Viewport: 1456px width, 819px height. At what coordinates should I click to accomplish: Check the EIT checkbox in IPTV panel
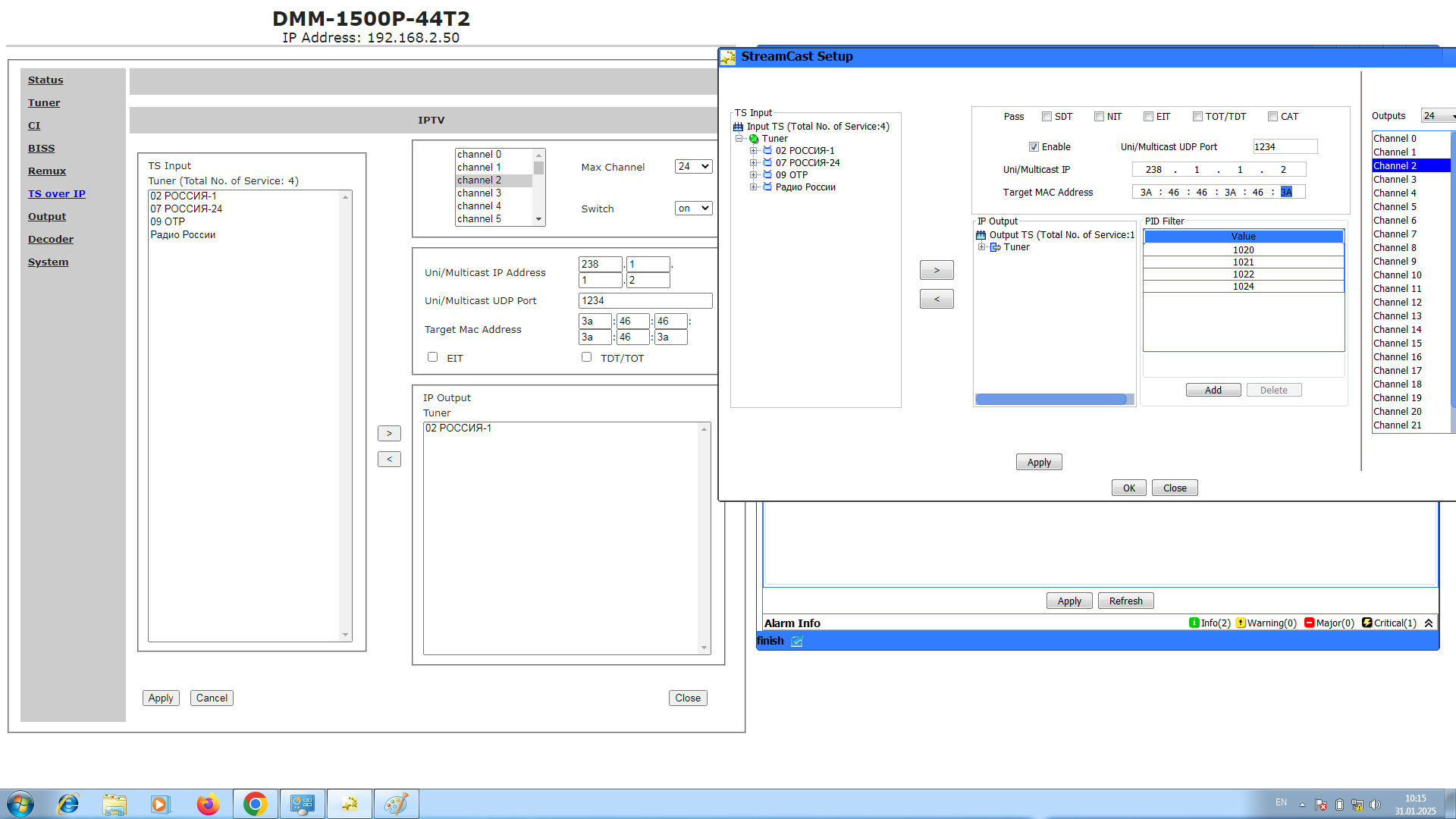coord(432,357)
